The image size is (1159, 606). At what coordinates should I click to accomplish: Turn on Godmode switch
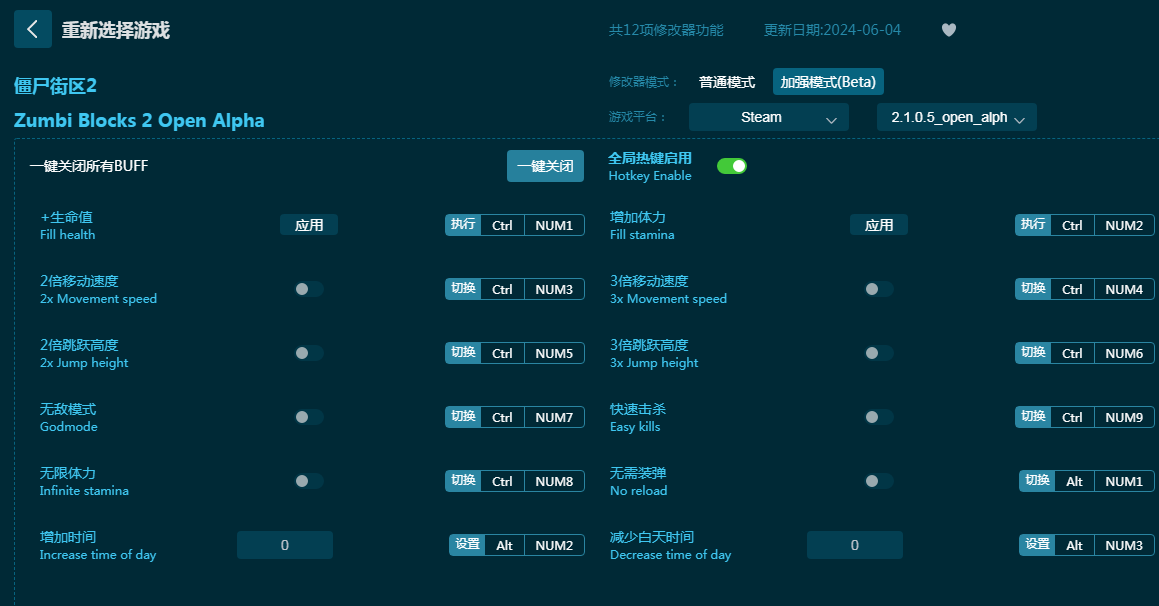tap(309, 418)
